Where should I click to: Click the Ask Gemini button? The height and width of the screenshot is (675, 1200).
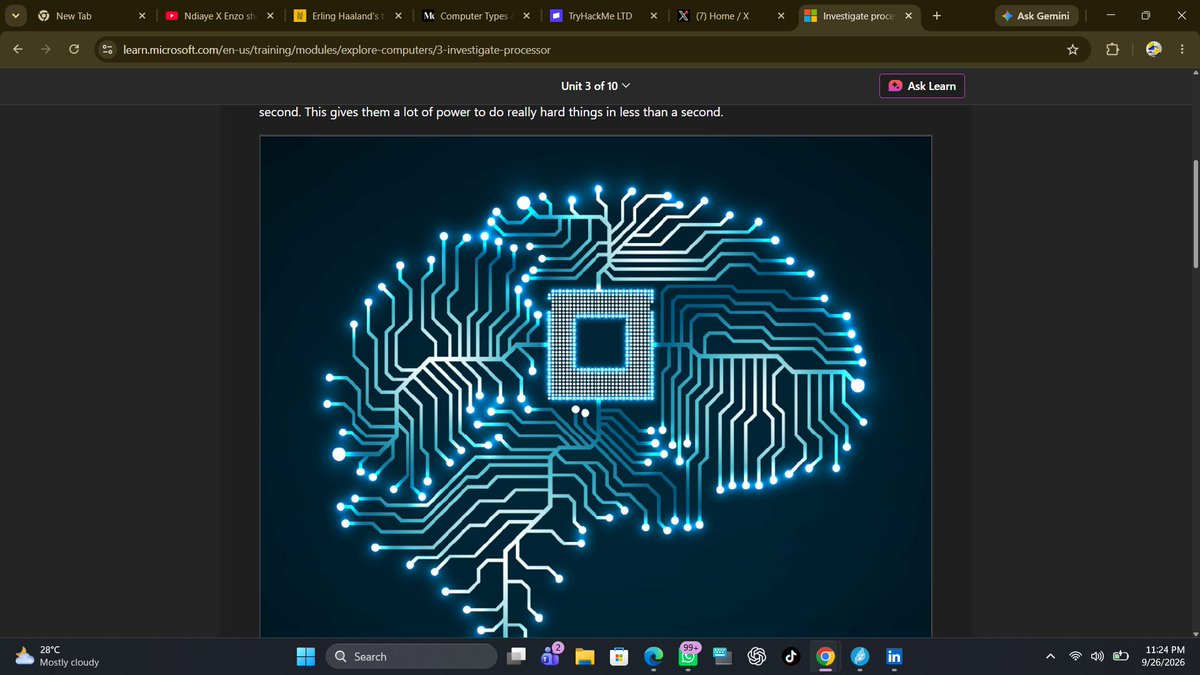(1039, 16)
